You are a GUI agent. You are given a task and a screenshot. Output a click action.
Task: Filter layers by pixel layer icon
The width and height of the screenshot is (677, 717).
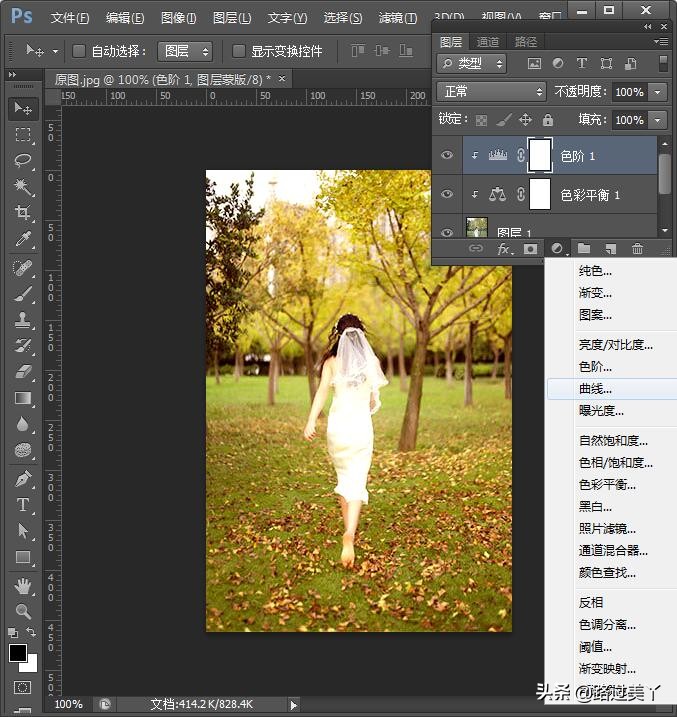pyautogui.click(x=534, y=63)
